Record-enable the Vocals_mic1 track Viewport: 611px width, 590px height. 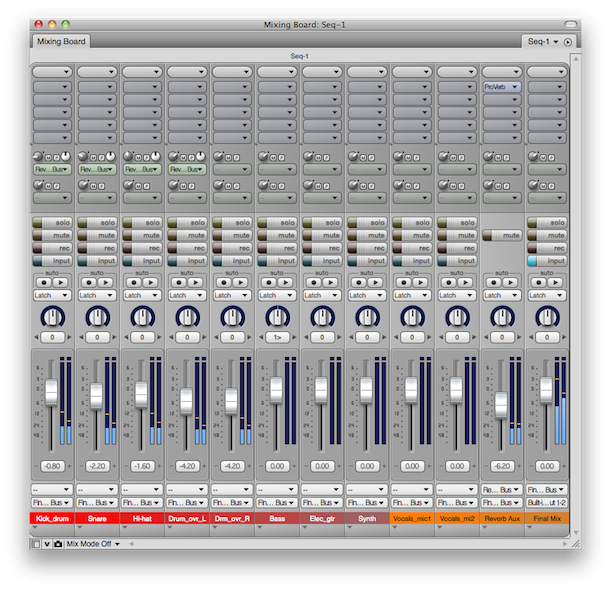[412, 248]
